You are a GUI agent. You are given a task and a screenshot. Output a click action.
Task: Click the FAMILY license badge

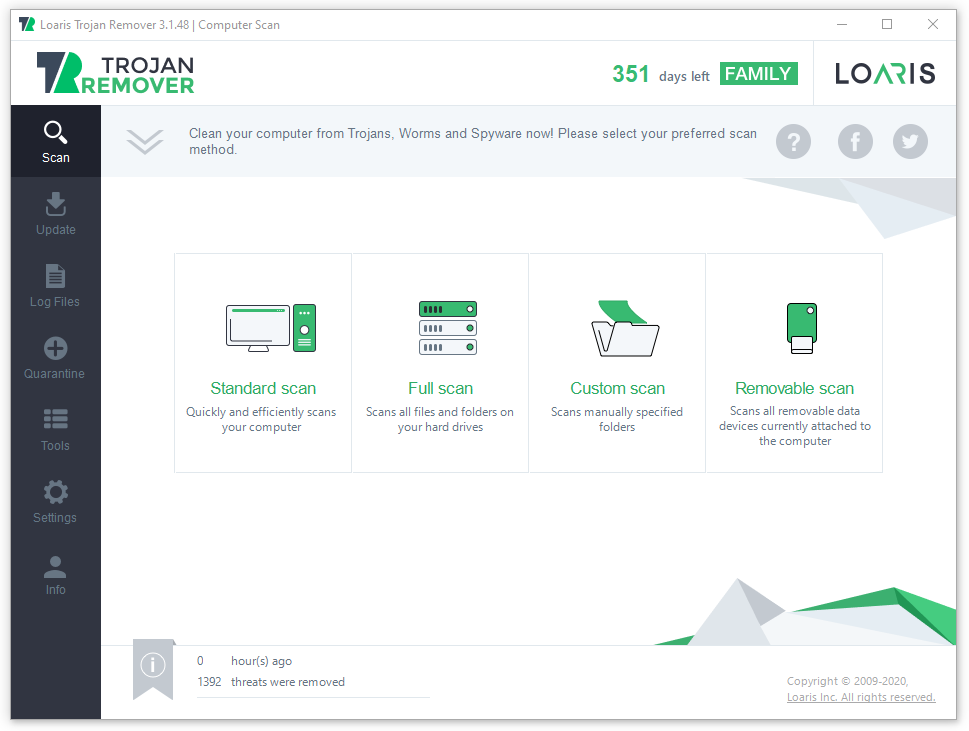pyautogui.click(x=758, y=74)
